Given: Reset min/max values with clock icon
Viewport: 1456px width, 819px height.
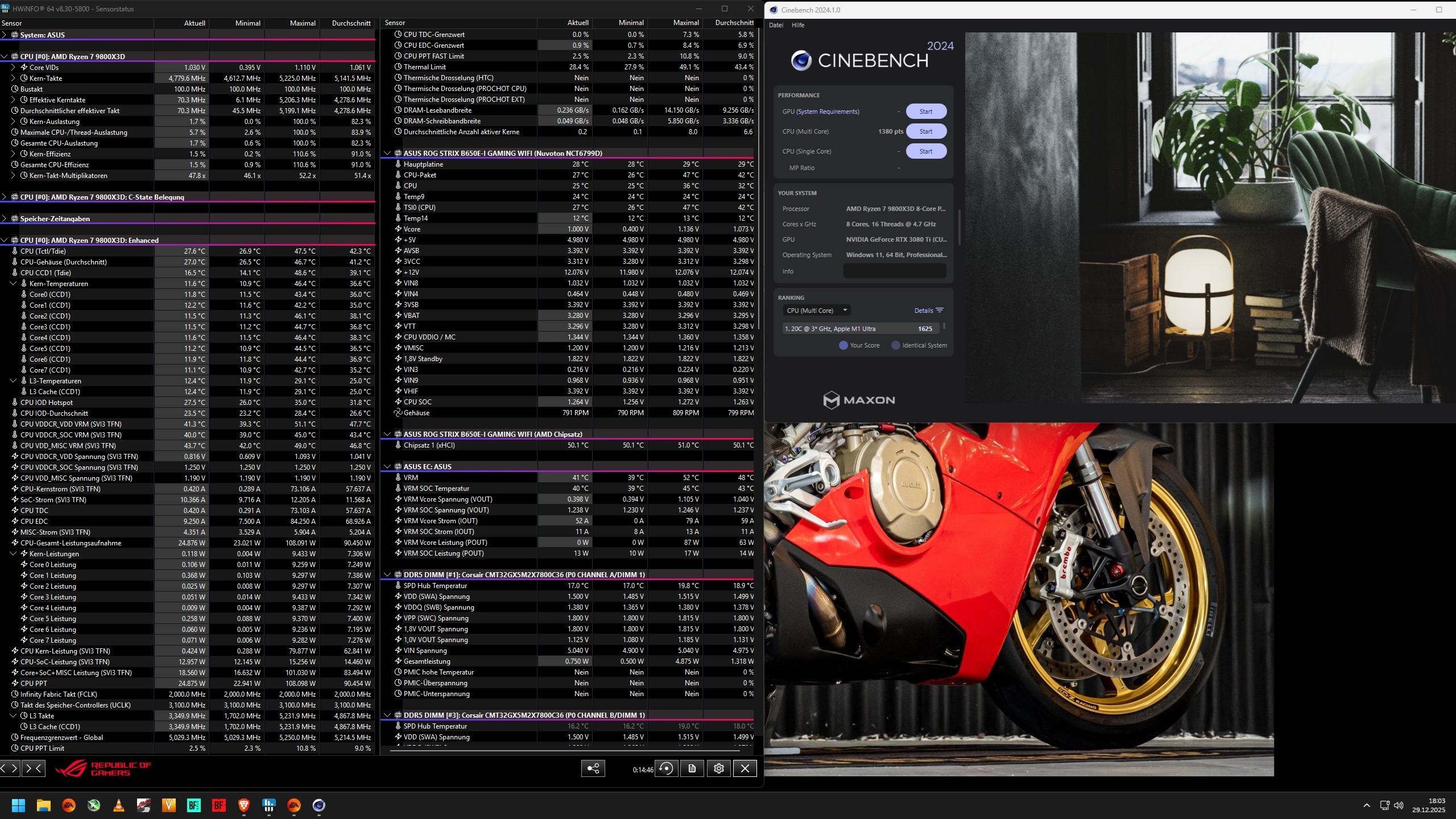Looking at the screenshot, I should [x=666, y=768].
